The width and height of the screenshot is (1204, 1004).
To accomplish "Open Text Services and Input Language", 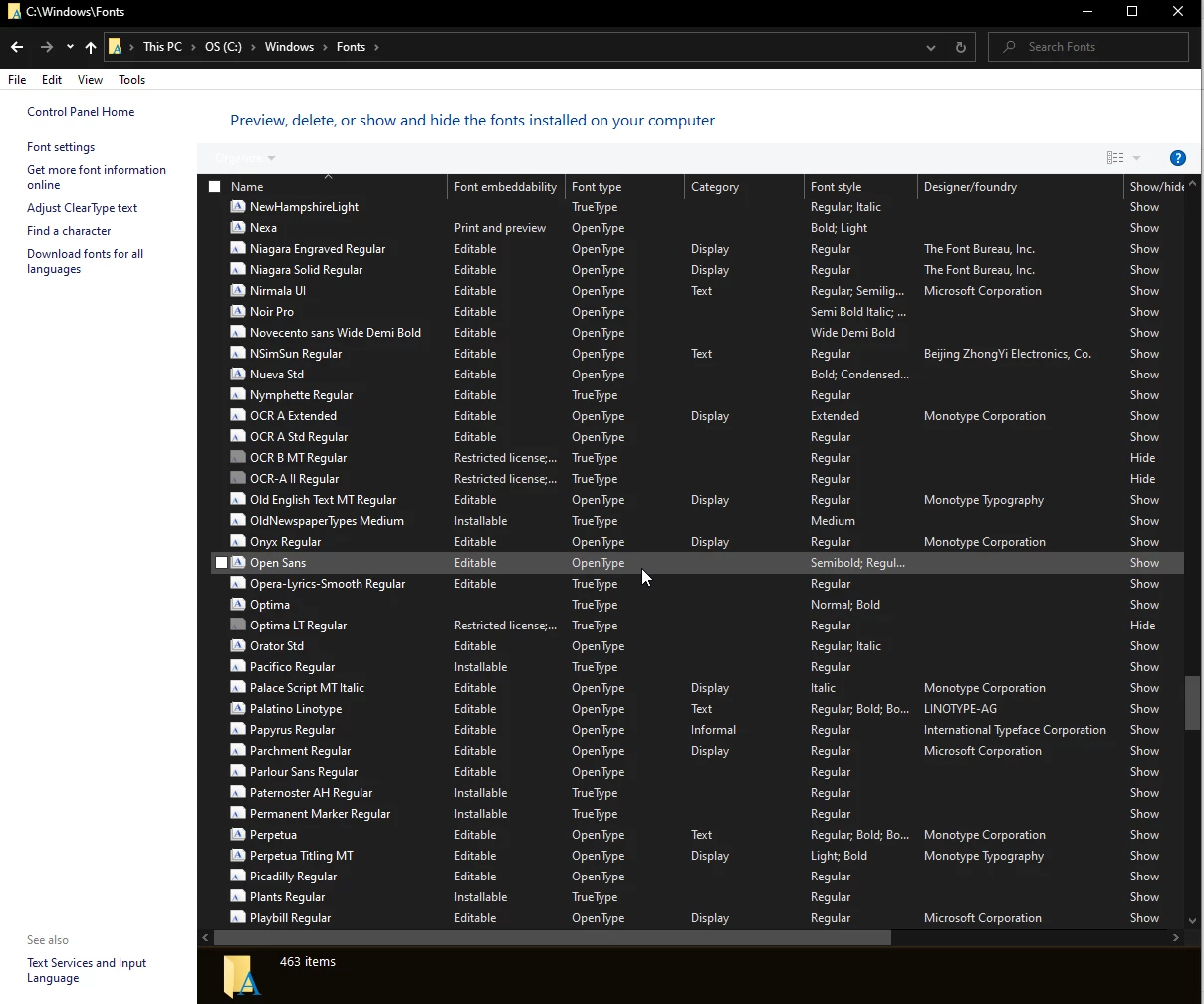I will click(87, 971).
